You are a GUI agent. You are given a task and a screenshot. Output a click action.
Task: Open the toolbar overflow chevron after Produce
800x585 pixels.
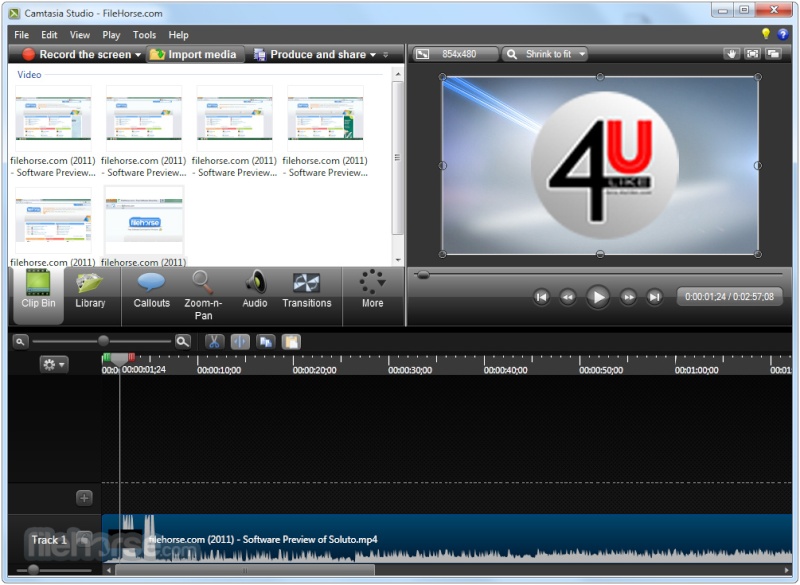tap(386, 55)
